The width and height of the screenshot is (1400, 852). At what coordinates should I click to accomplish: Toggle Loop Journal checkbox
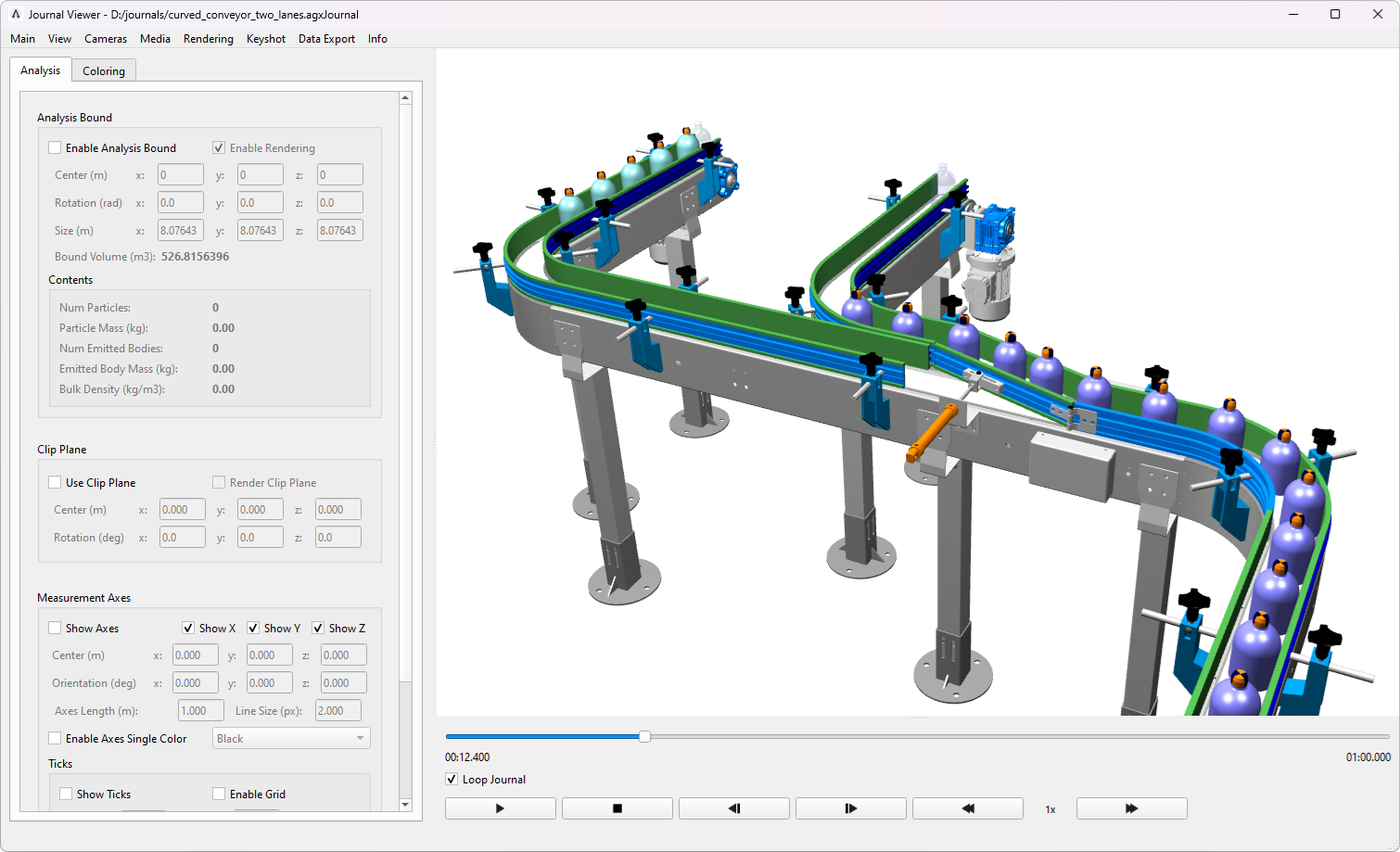pyautogui.click(x=452, y=780)
